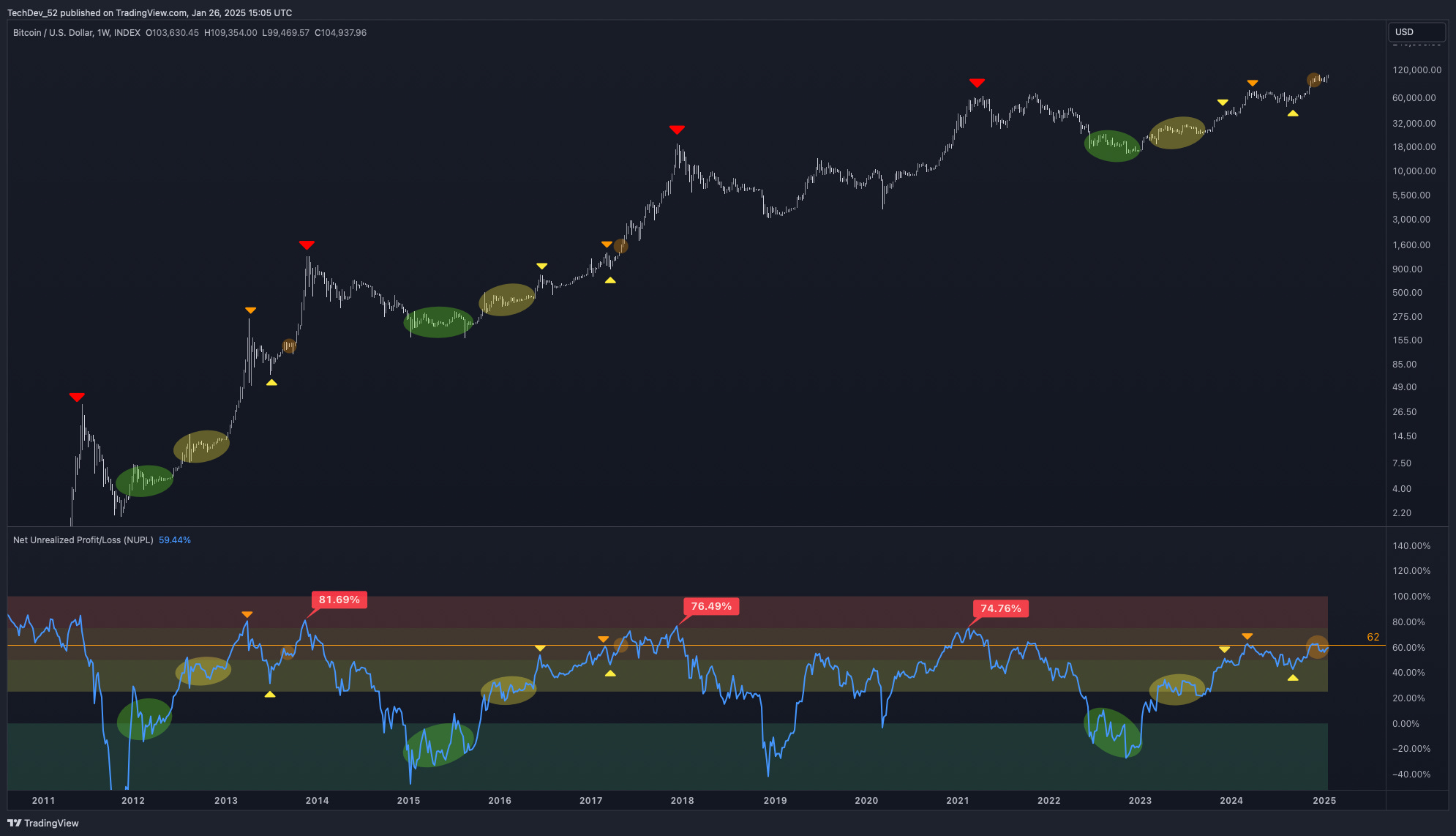Click the green ellipse over 2022 price bottom
This screenshot has width=1456, height=836.
click(x=1112, y=146)
